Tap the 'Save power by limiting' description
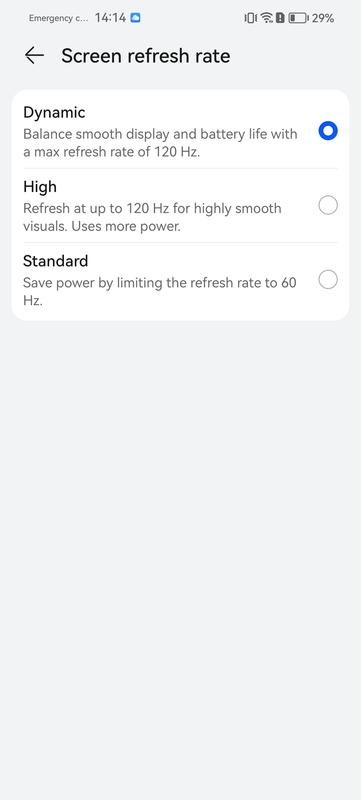Screen dimensions: 361x800 [160, 291]
